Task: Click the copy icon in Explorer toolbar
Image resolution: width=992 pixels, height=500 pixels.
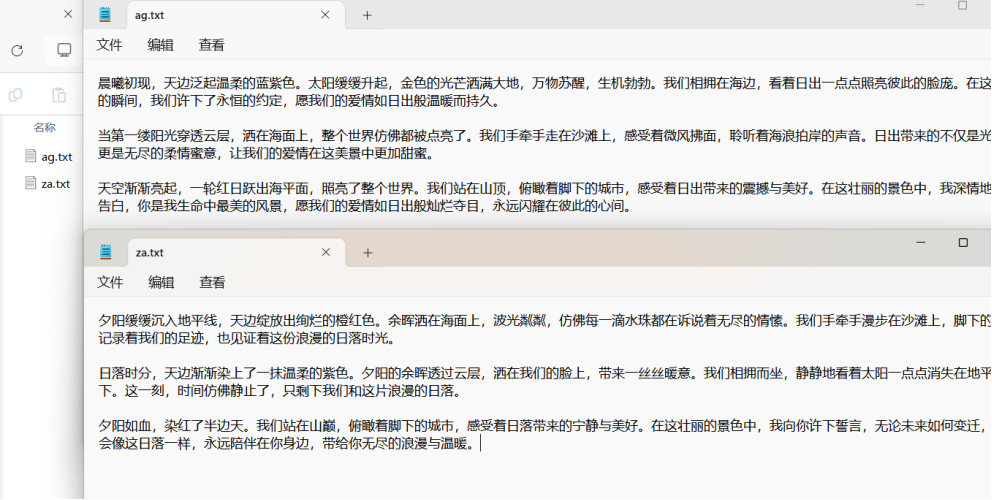Action: [x=15, y=95]
